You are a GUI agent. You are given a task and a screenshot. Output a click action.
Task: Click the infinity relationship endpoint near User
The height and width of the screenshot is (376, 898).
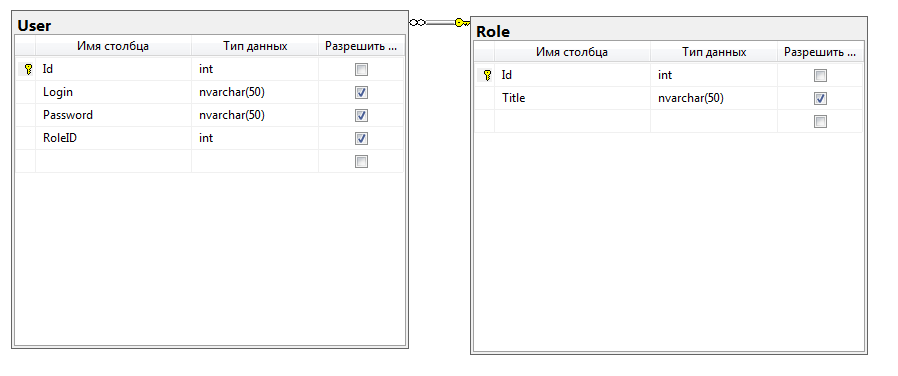pos(418,22)
